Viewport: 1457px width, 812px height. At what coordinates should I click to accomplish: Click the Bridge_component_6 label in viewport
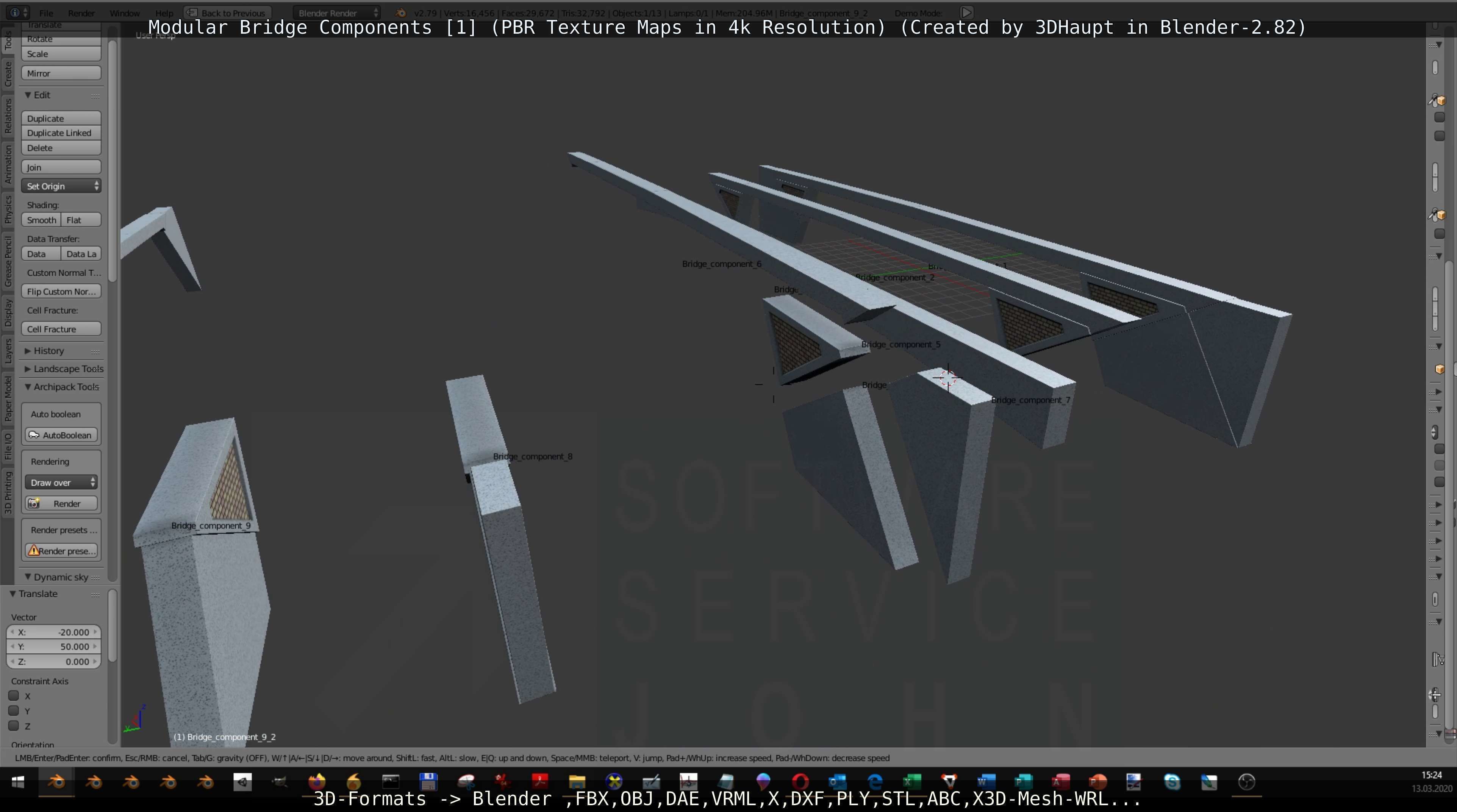click(x=722, y=264)
